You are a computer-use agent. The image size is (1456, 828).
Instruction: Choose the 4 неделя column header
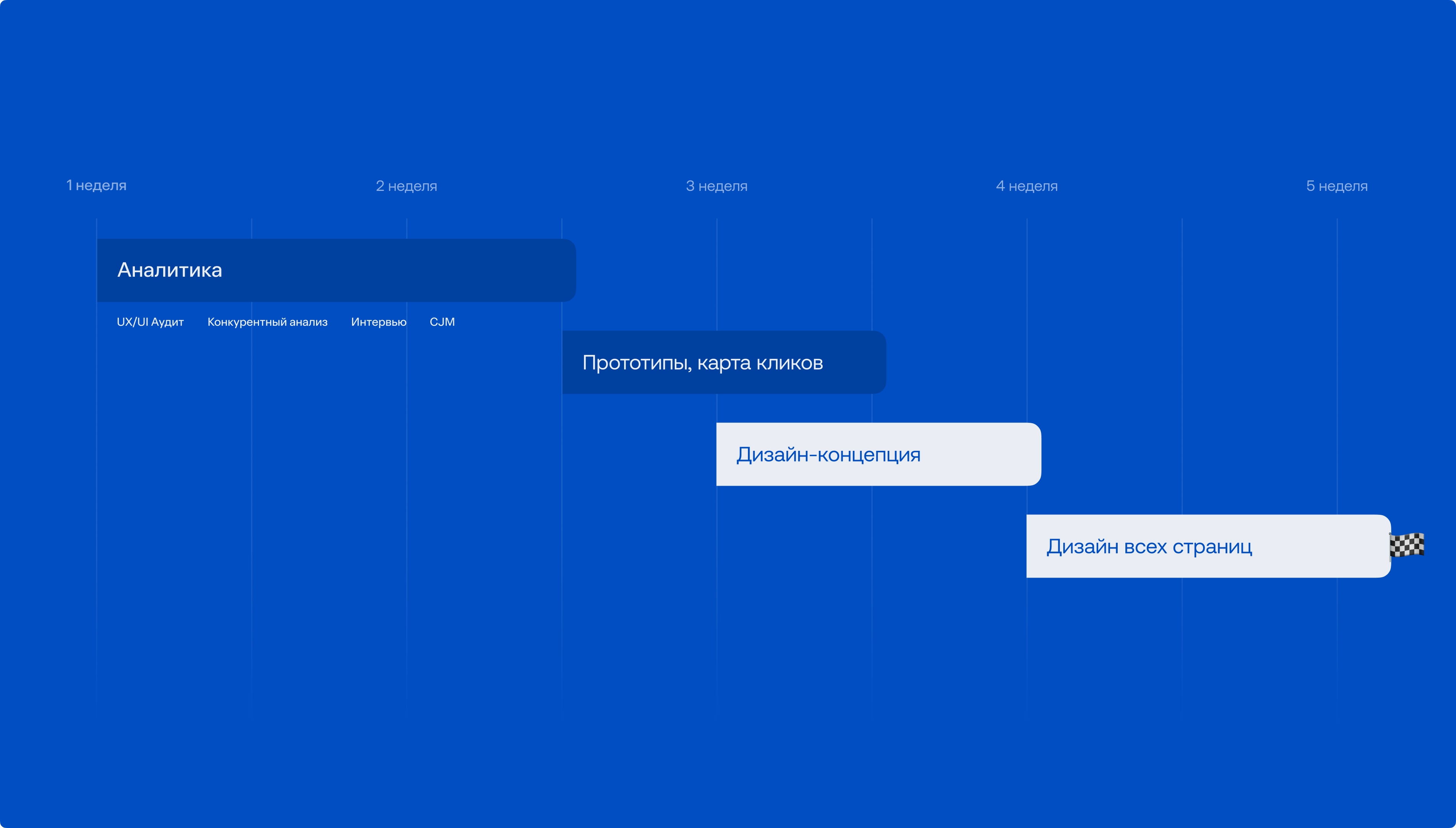1026,186
